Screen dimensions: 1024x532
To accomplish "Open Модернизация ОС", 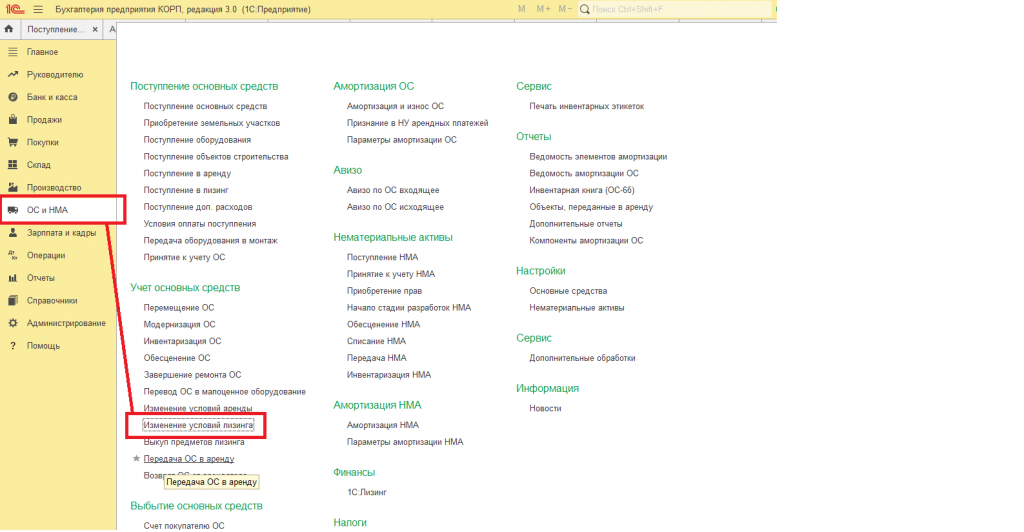I will [x=180, y=324].
